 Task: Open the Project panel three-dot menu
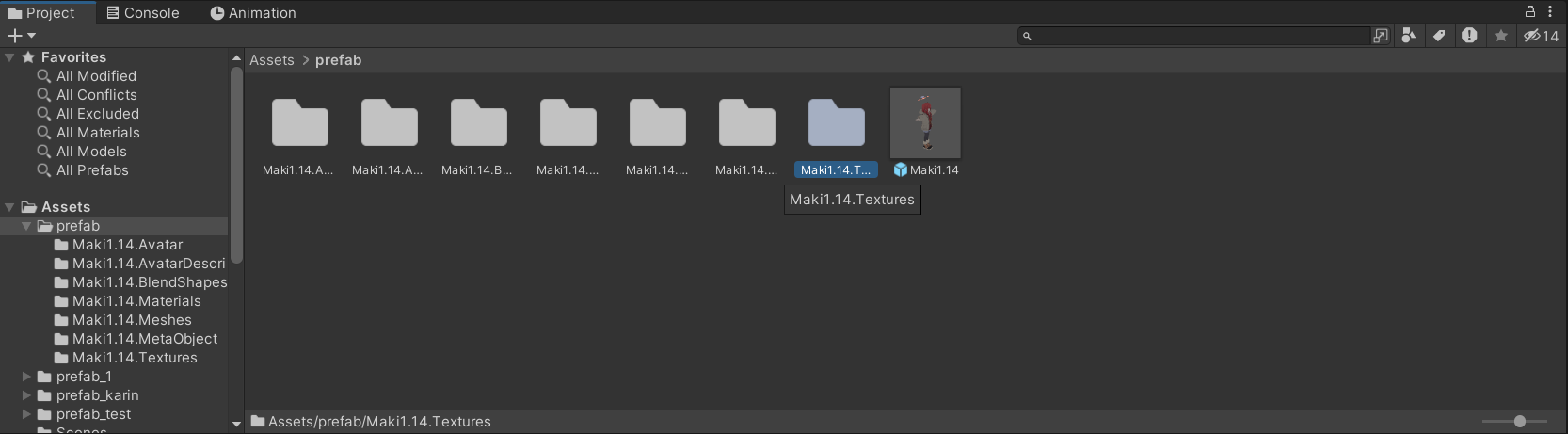click(1550, 12)
